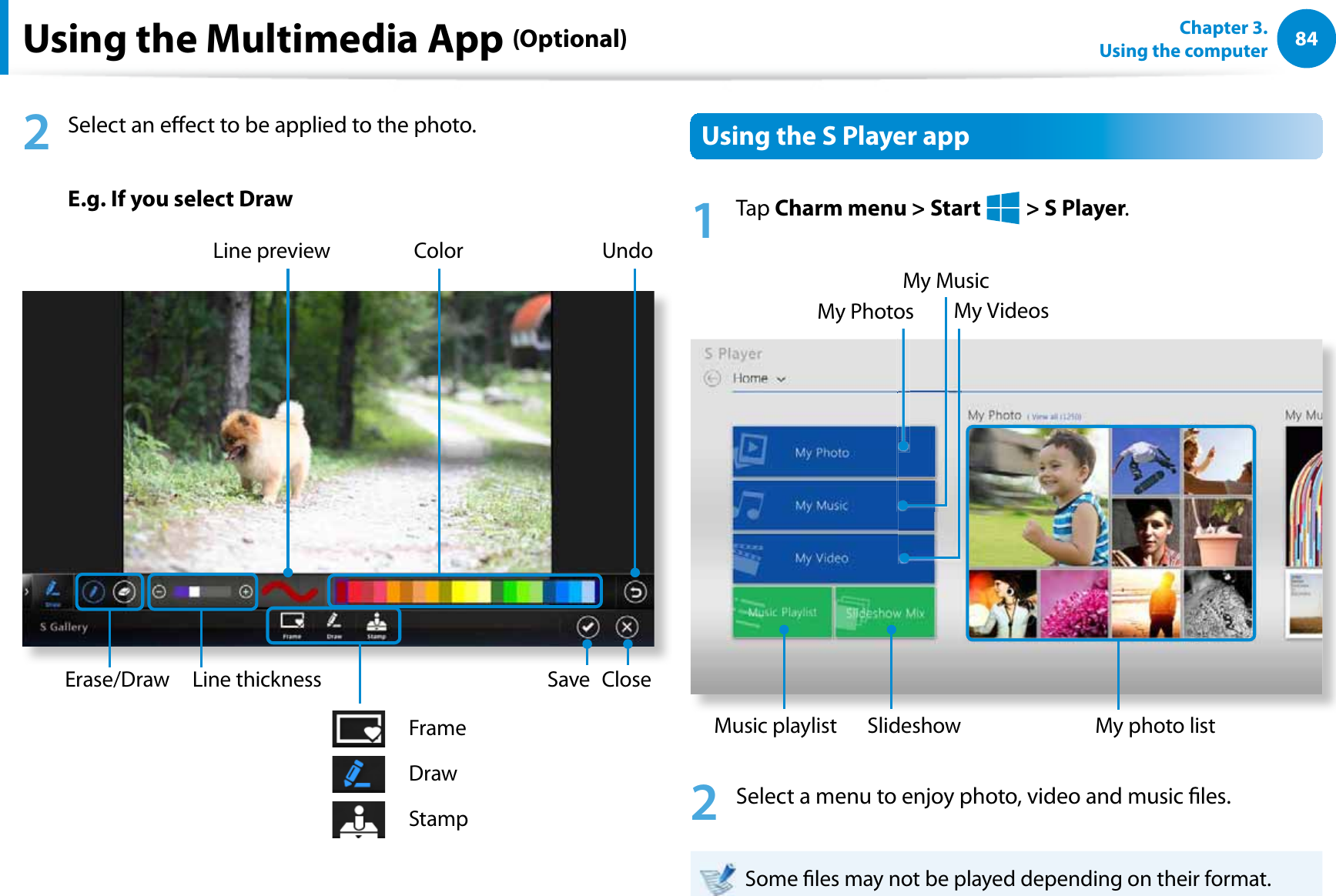Viewport: 1336px width, 896px height.
Task: Adjust the line thickness slider
Action: click(202, 592)
